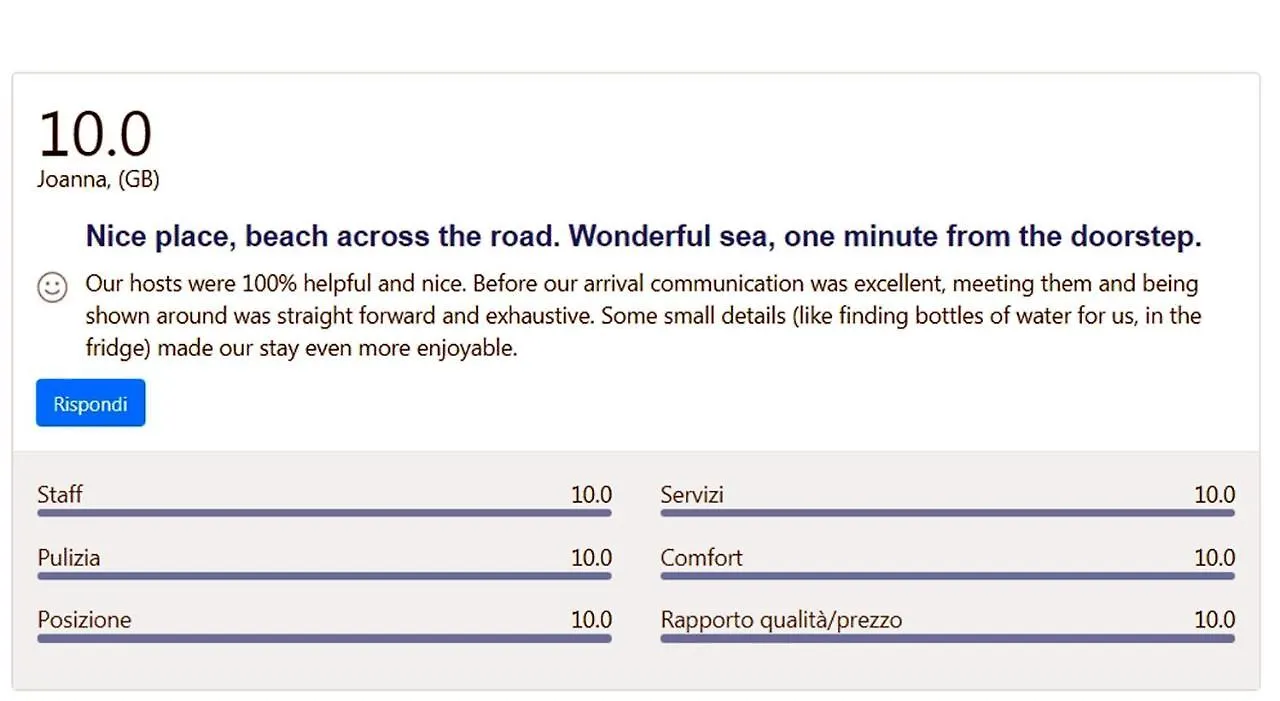Click the Staff rating bar

click(324, 513)
